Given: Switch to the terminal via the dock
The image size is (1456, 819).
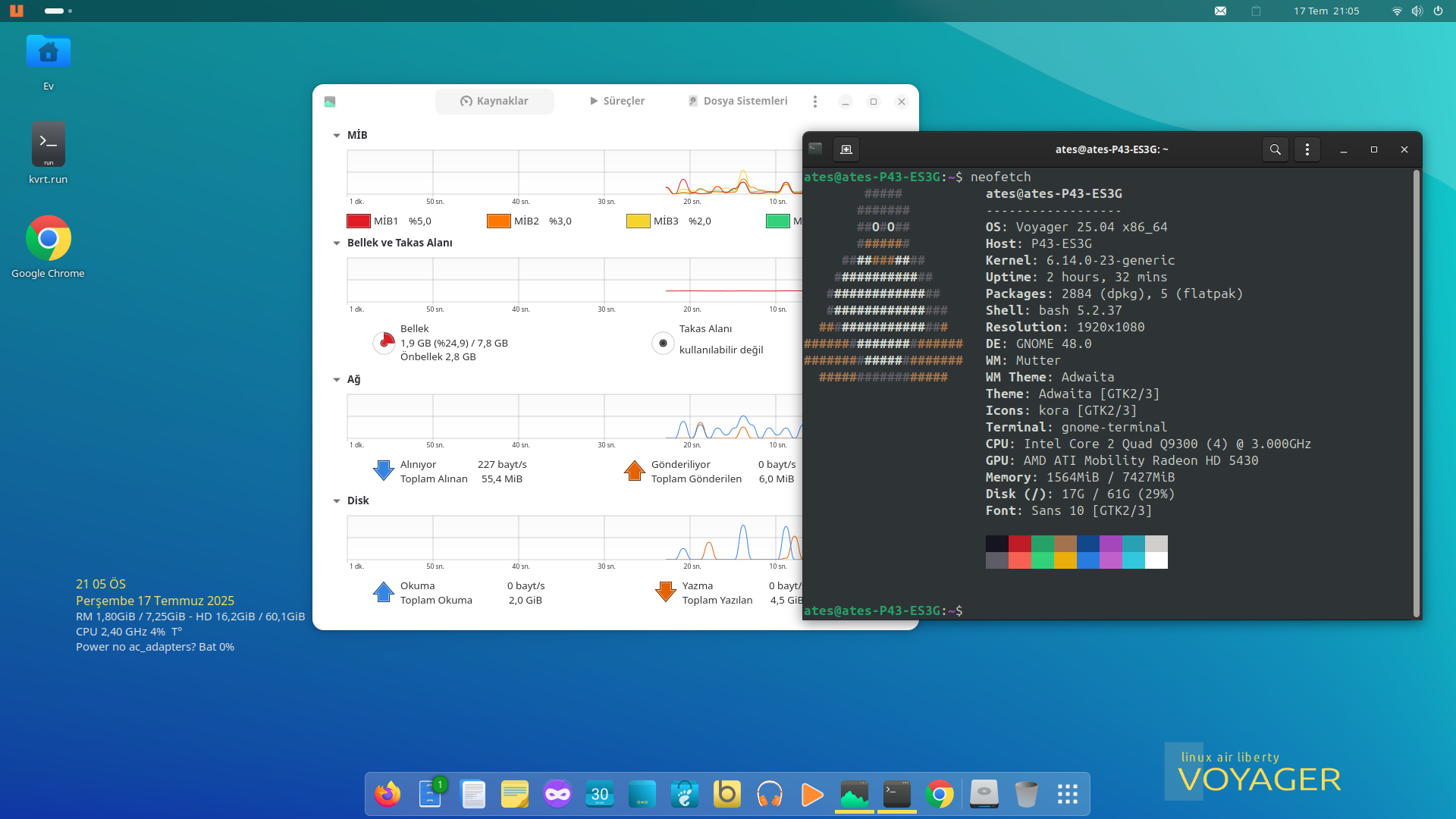Looking at the screenshot, I should click(897, 794).
